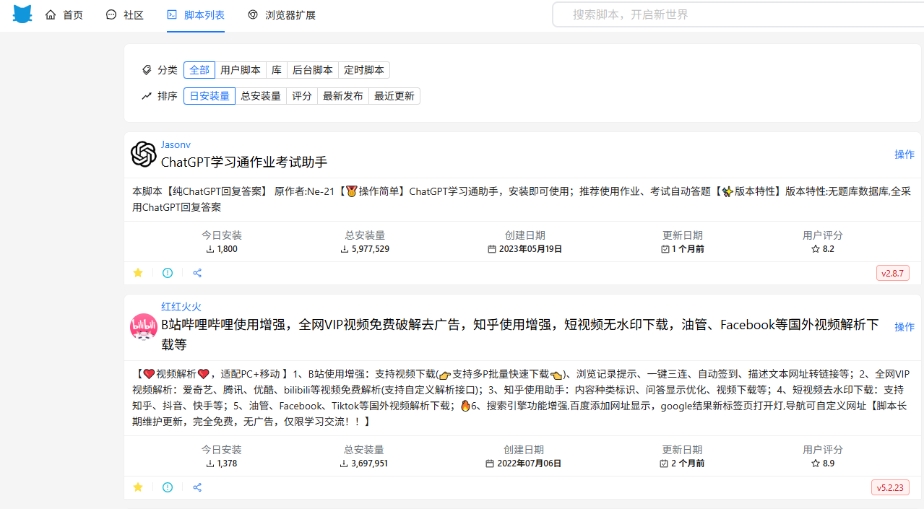Open the 脚本列表 nav item
The image size is (924, 509).
pos(196,15)
